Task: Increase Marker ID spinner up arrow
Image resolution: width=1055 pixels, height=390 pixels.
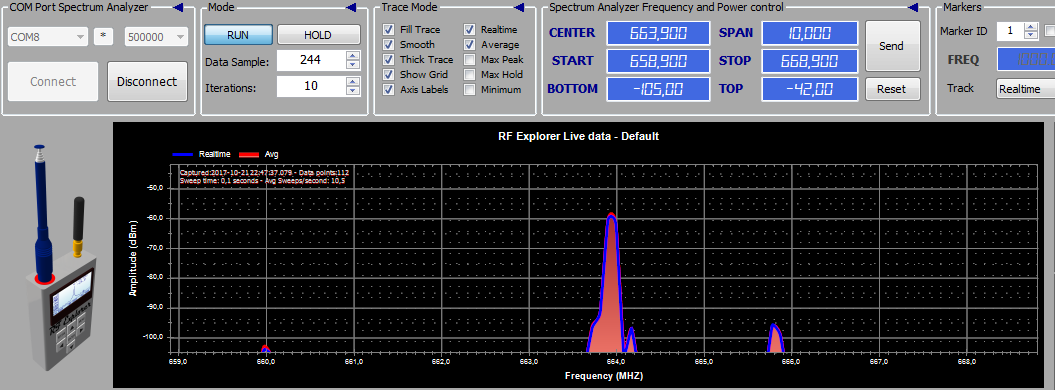Action: 1031,27
